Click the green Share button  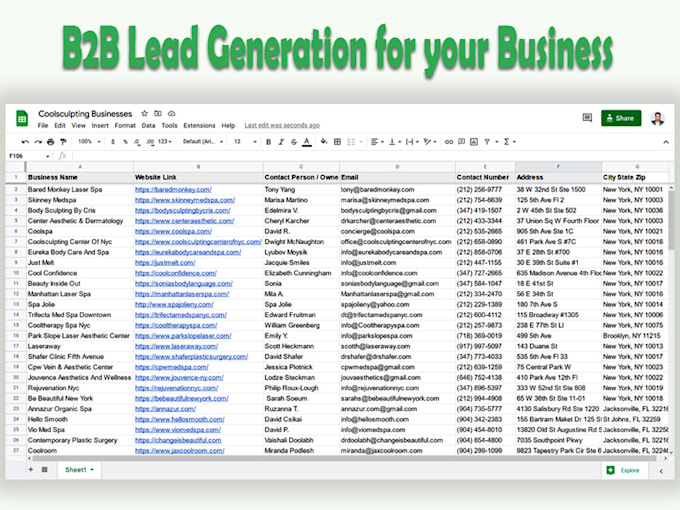[621, 118]
